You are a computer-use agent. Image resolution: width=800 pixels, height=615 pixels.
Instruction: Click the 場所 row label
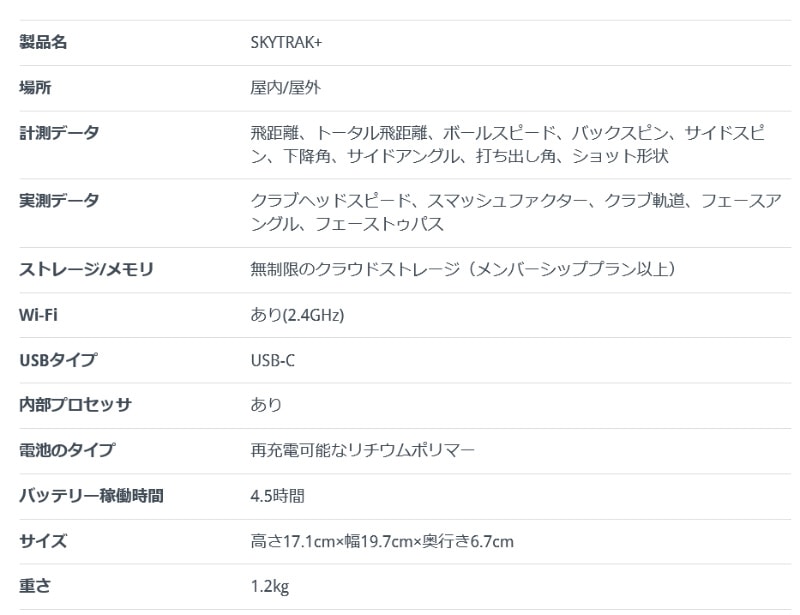click(x=35, y=88)
